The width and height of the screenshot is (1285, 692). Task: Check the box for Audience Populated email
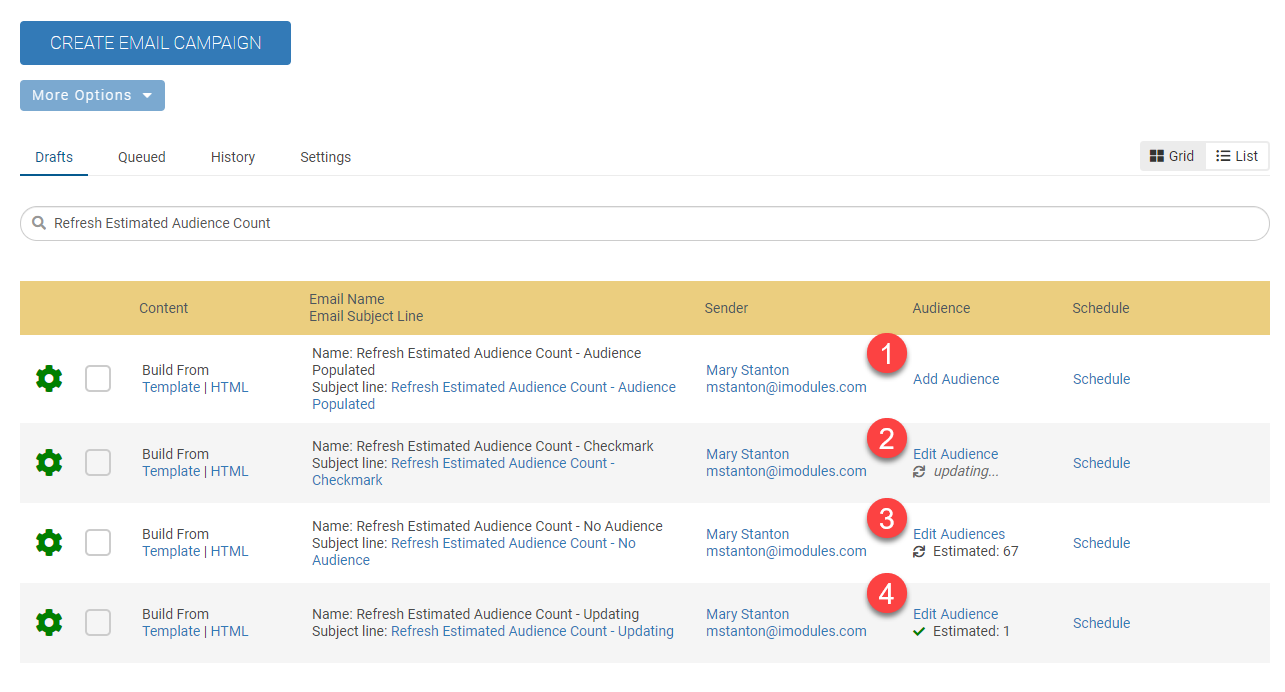click(x=98, y=379)
